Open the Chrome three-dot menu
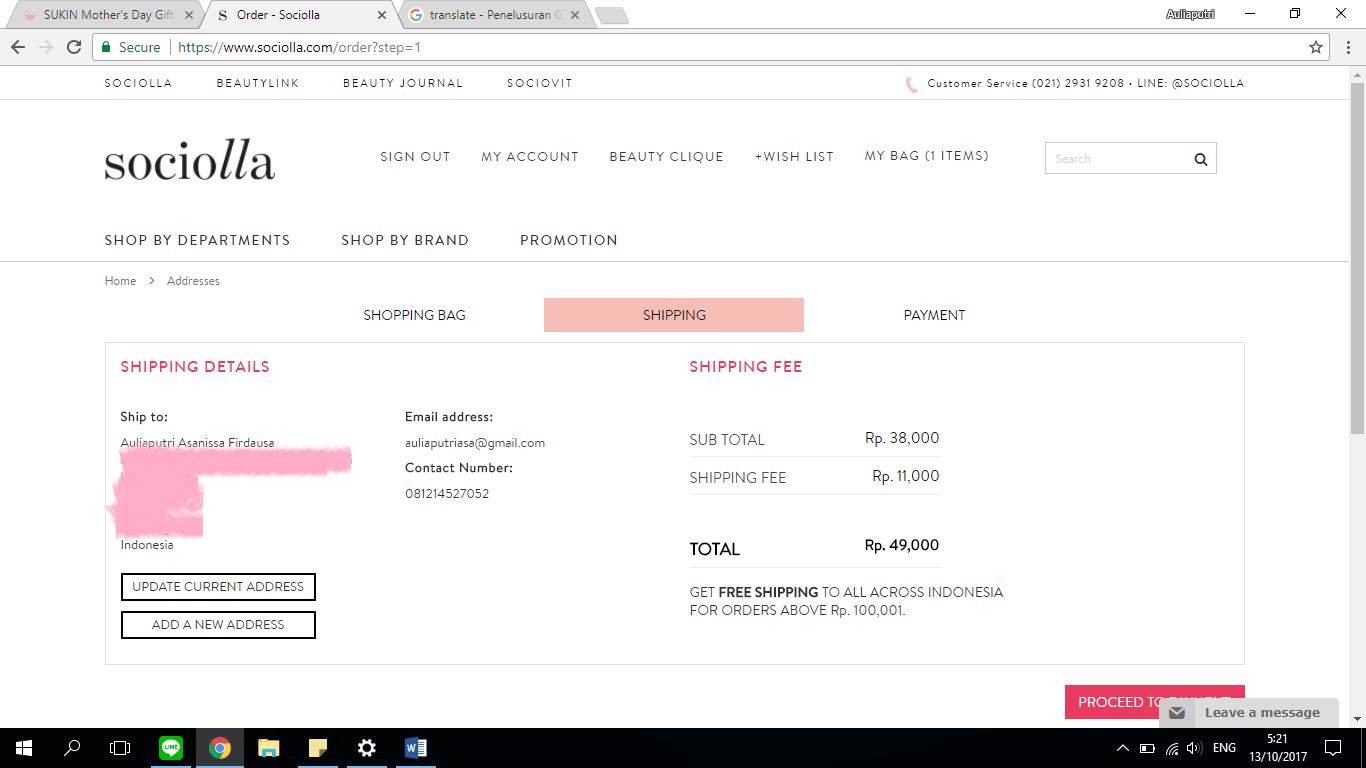Viewport: 1366px width, 768px height. [x=1346, y=47]
